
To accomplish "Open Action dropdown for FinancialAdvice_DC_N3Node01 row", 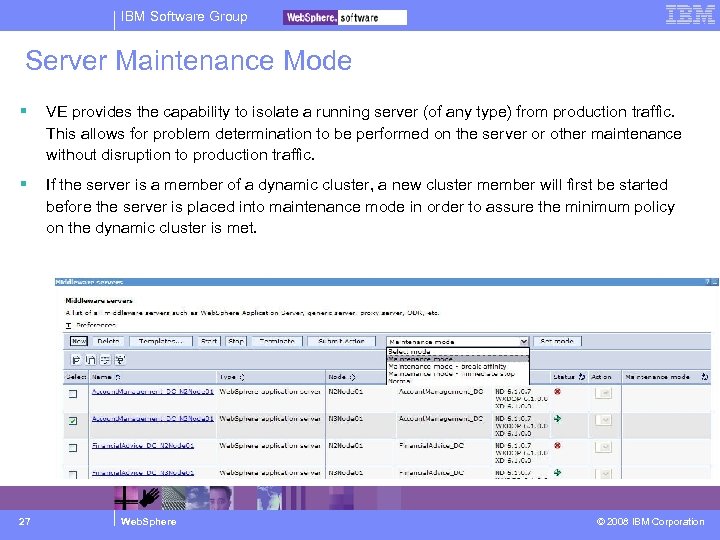I will point(603,473).
